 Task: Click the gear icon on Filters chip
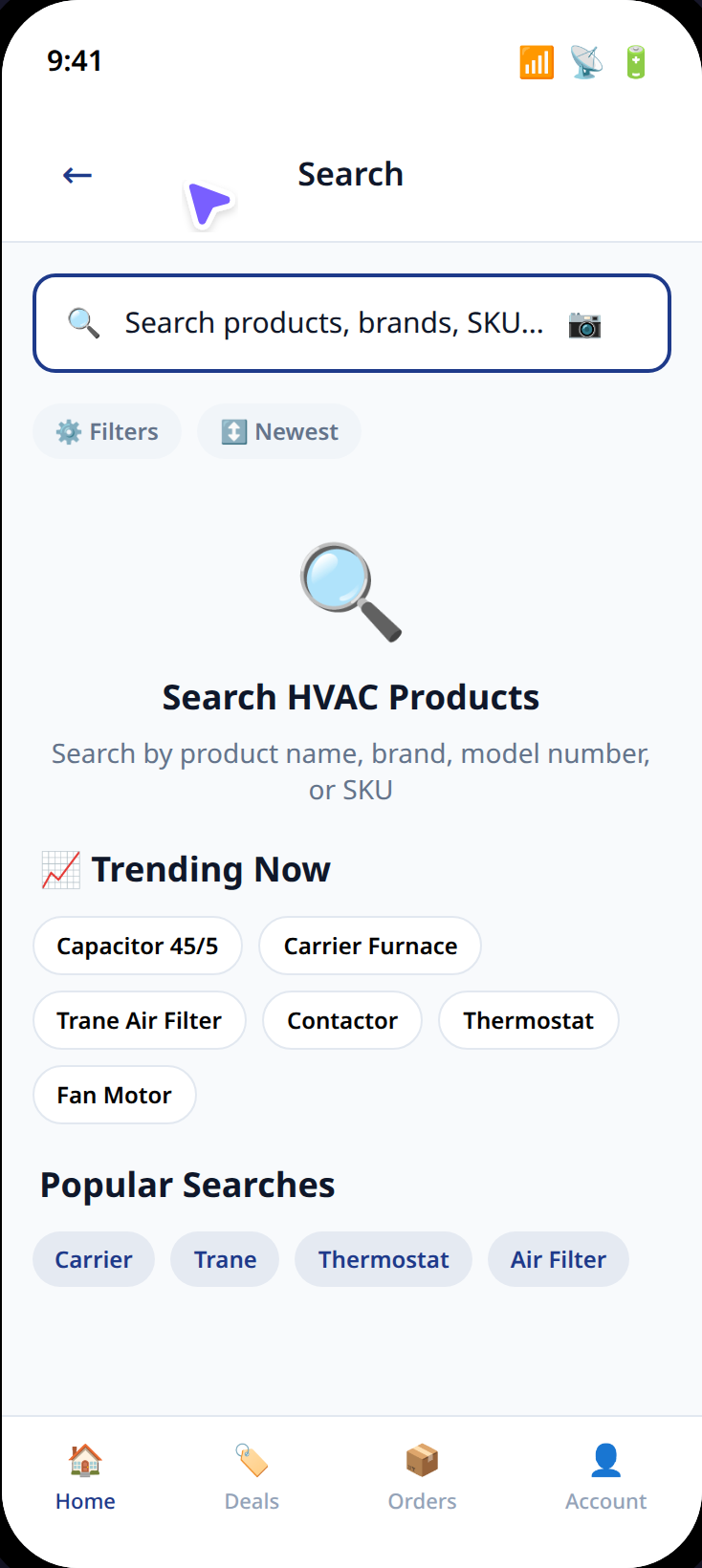[x=68, y=431]
